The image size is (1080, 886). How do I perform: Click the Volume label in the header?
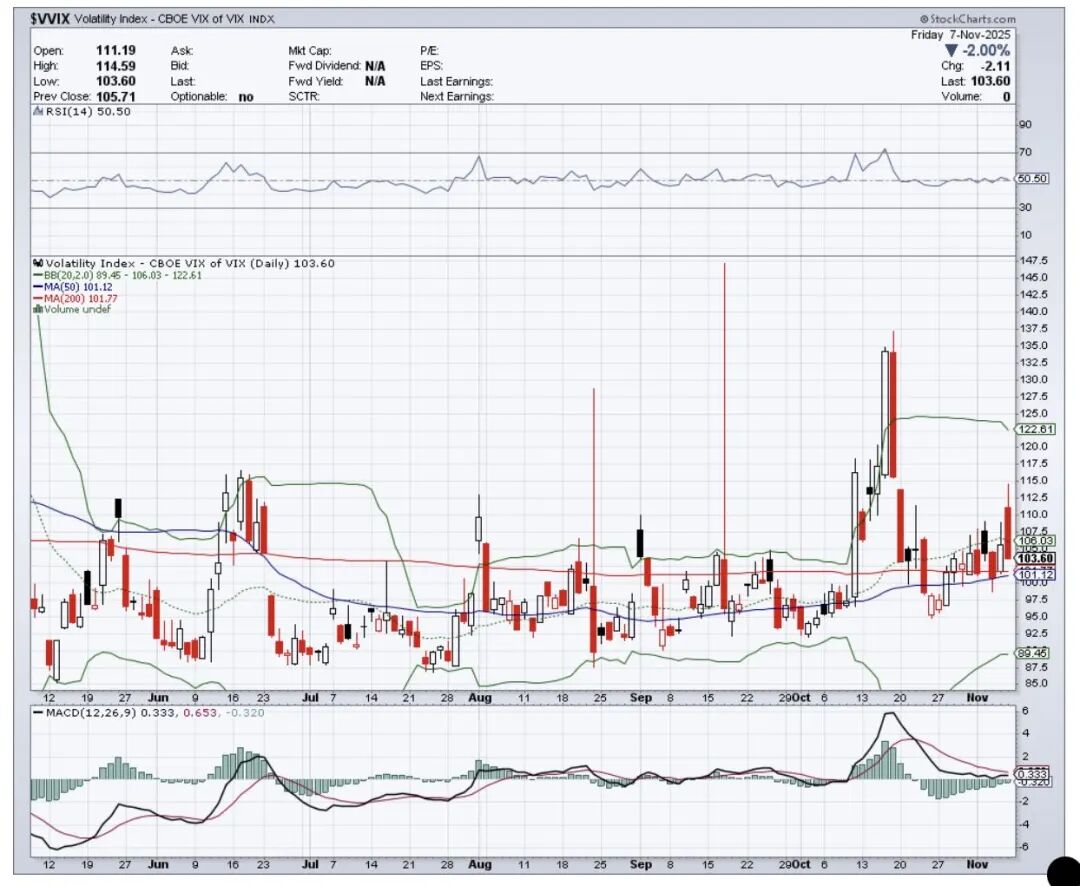[x=962, y=96]
